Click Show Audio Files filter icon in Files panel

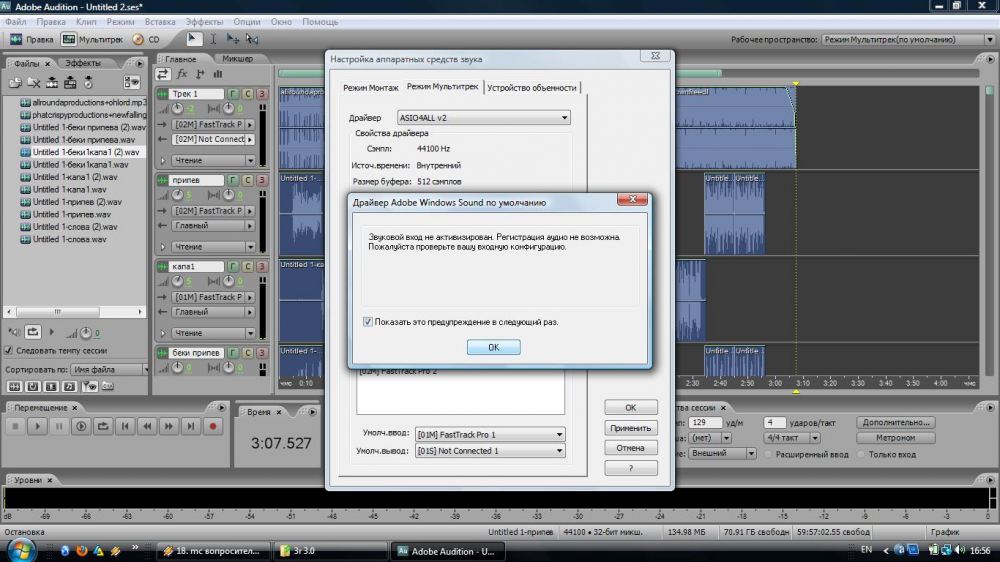point(14,387)
